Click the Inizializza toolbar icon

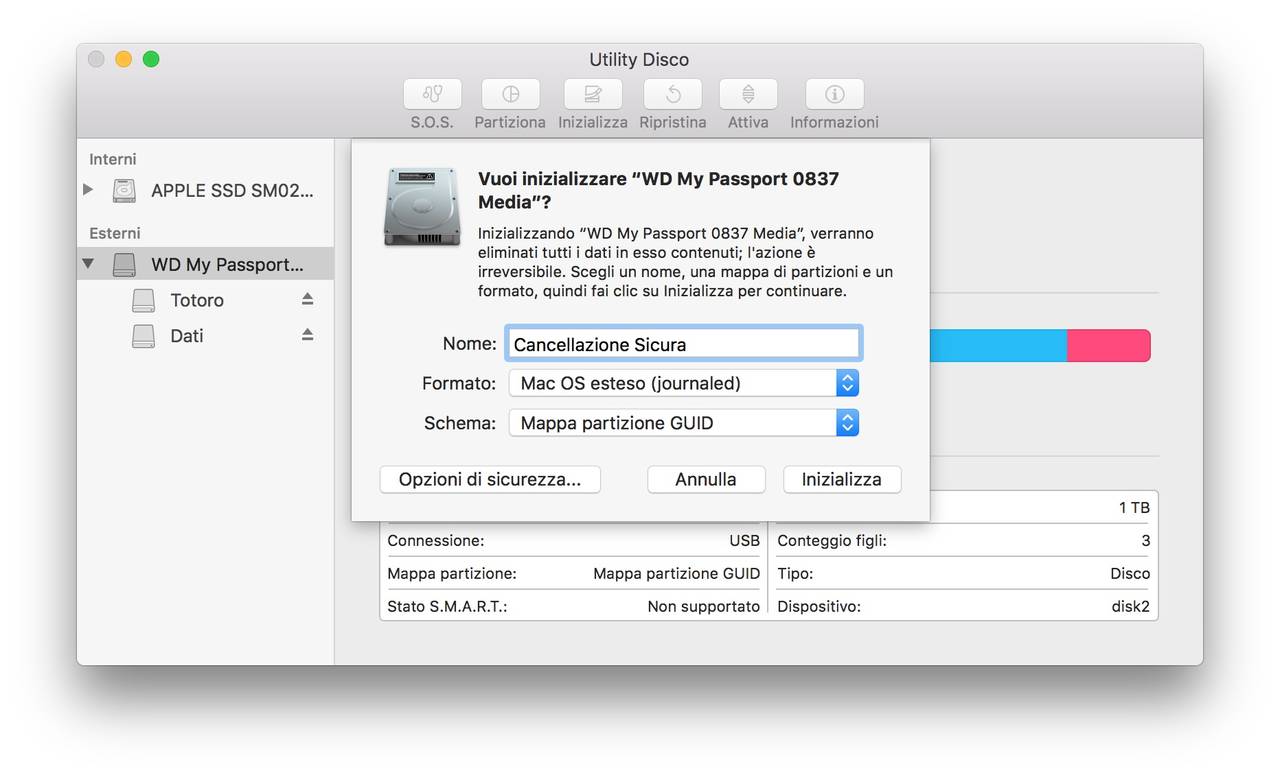pyautogui.click(x=593, y=94)
